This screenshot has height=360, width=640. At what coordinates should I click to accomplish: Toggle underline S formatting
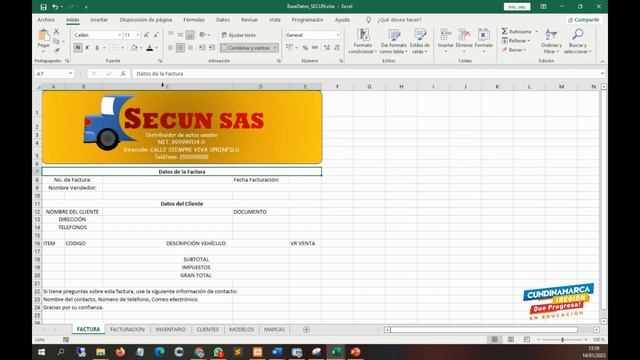click(x=97, y=48)
